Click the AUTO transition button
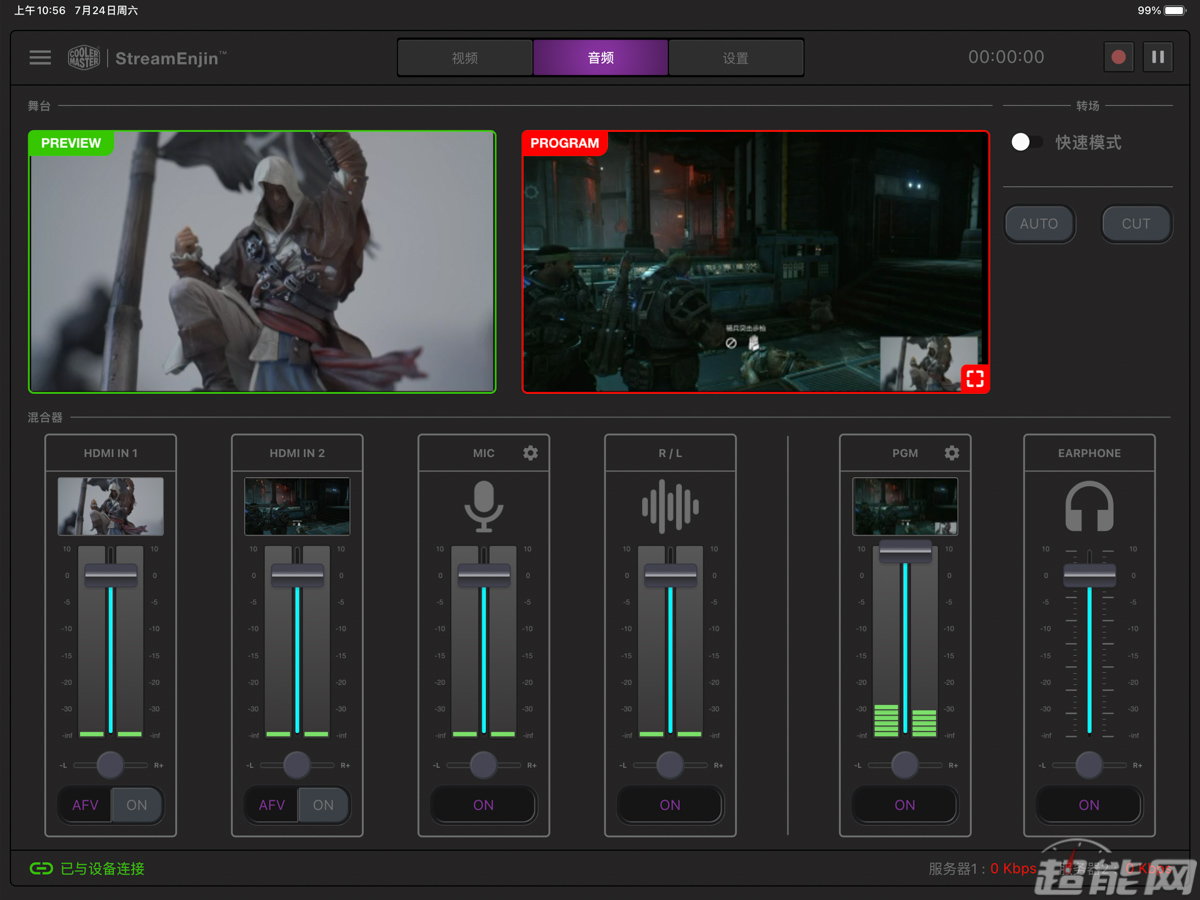The width and height of the screenshot is (1200, 900). [1039, 224]
